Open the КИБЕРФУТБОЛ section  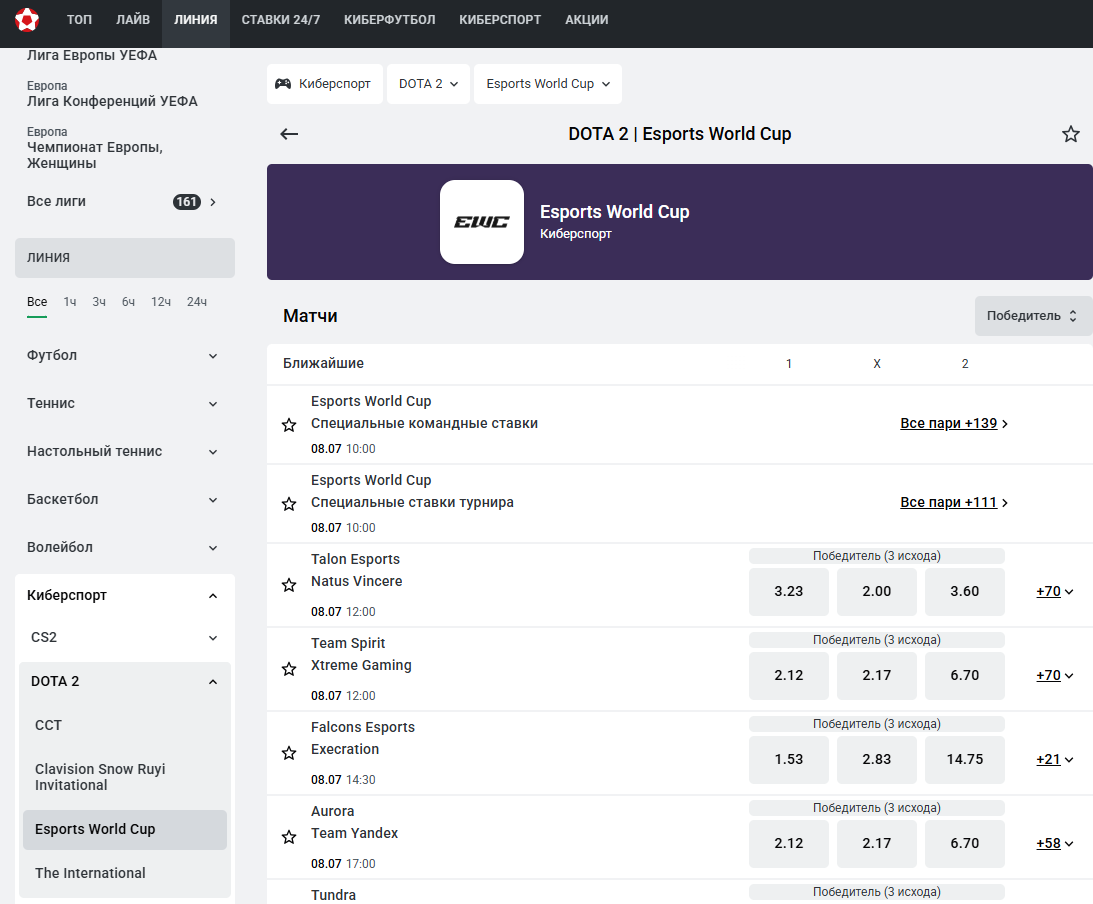390,20
